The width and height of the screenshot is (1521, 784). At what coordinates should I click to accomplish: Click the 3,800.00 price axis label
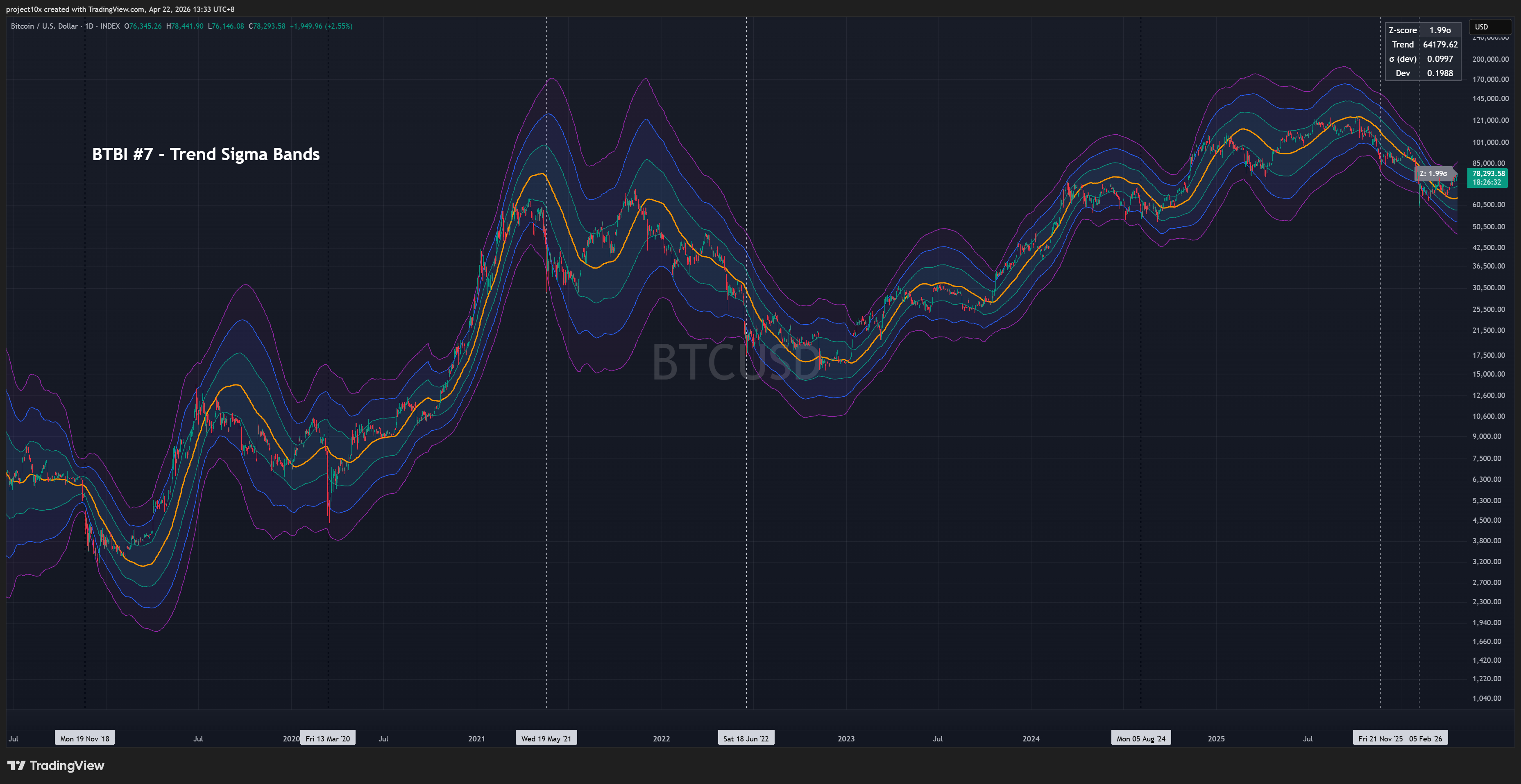tap(1487, 541)
